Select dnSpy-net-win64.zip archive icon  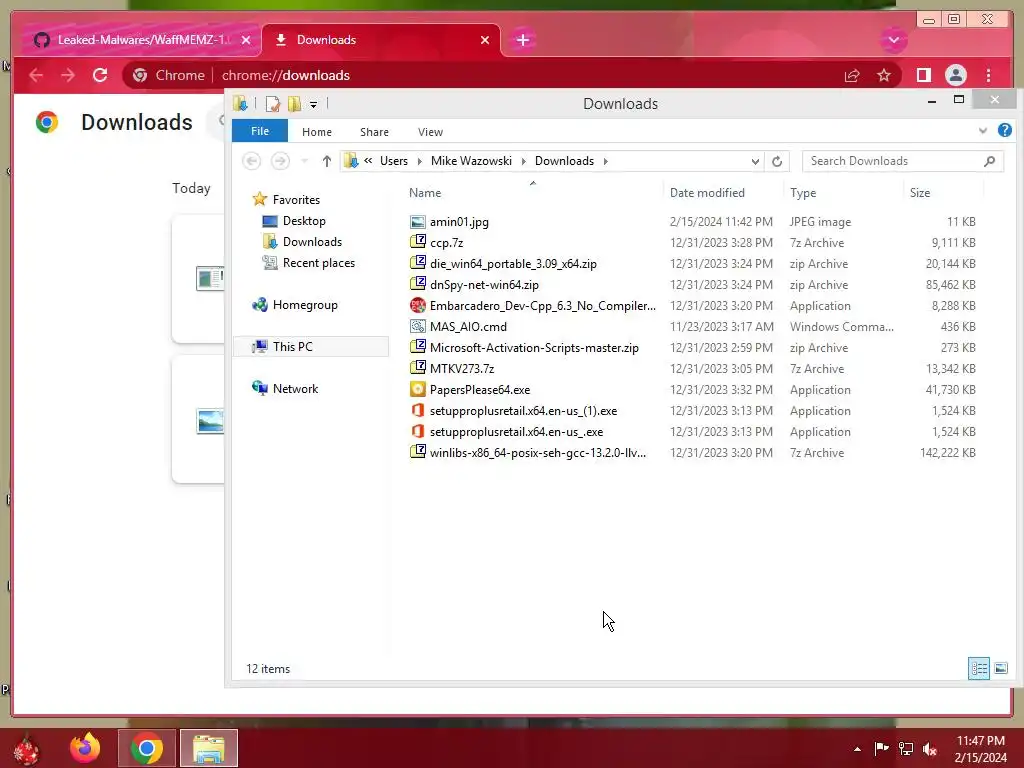417,284
